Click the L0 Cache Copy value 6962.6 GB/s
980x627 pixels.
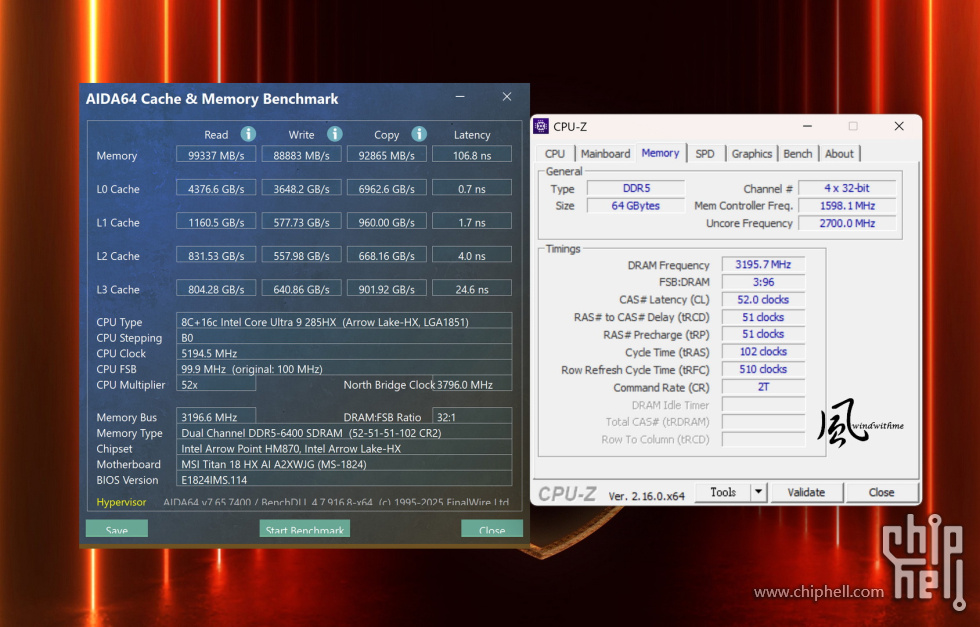[x=386, y=188]
